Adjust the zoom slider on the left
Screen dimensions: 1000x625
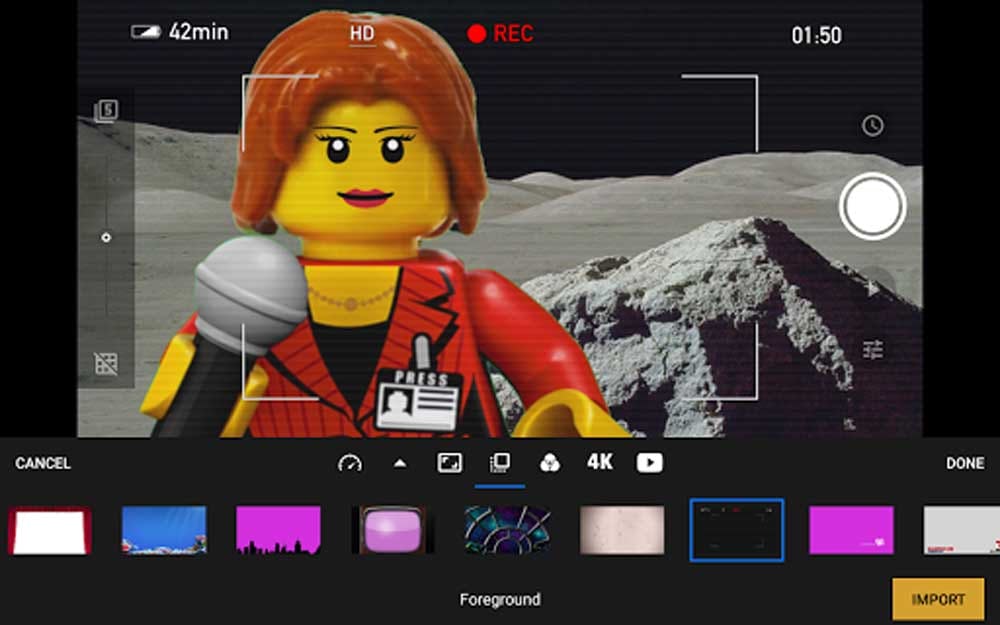click(106, 237)
